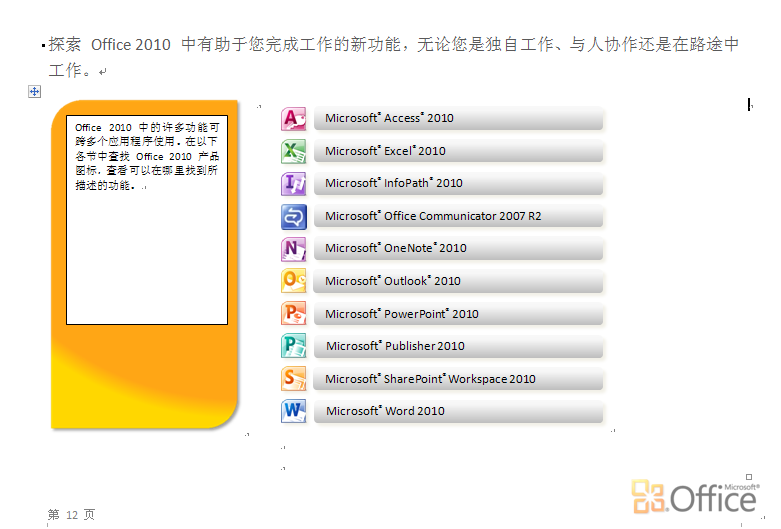
Task: Click the Word 2010 application icon
Action: tap(294, 411)
